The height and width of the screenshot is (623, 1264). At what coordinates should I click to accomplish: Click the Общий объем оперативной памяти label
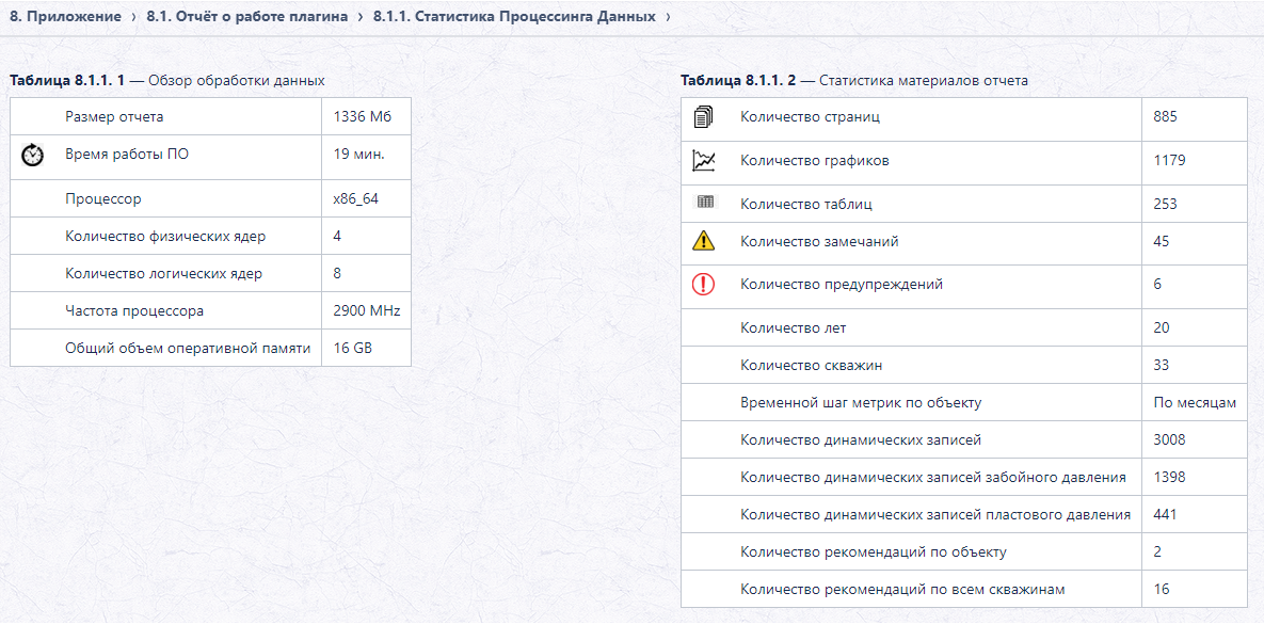[188, 348]
